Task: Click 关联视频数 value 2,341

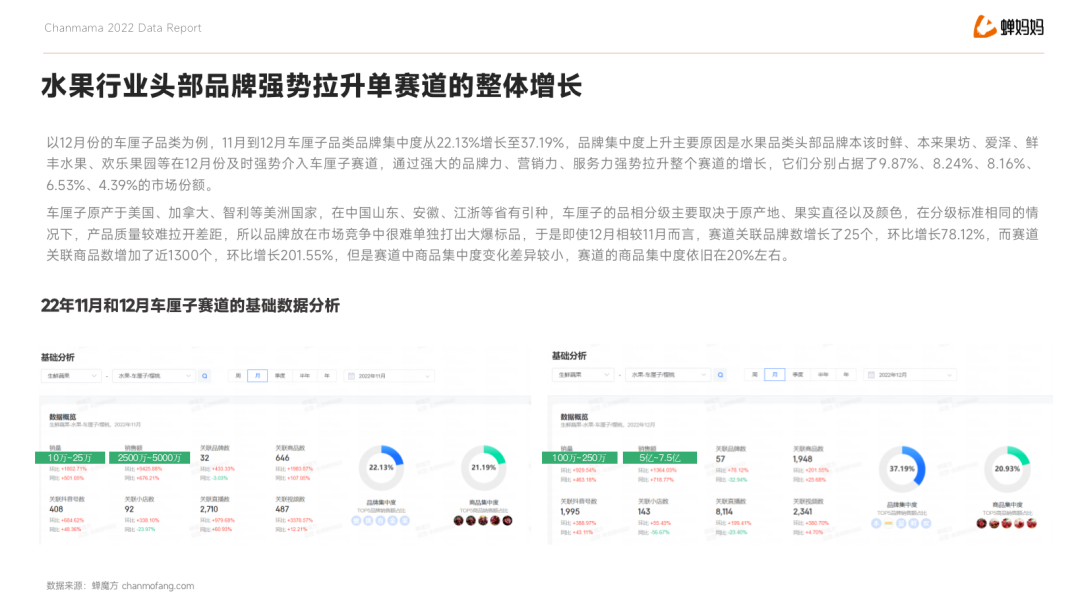Action: tap(802, 512)
